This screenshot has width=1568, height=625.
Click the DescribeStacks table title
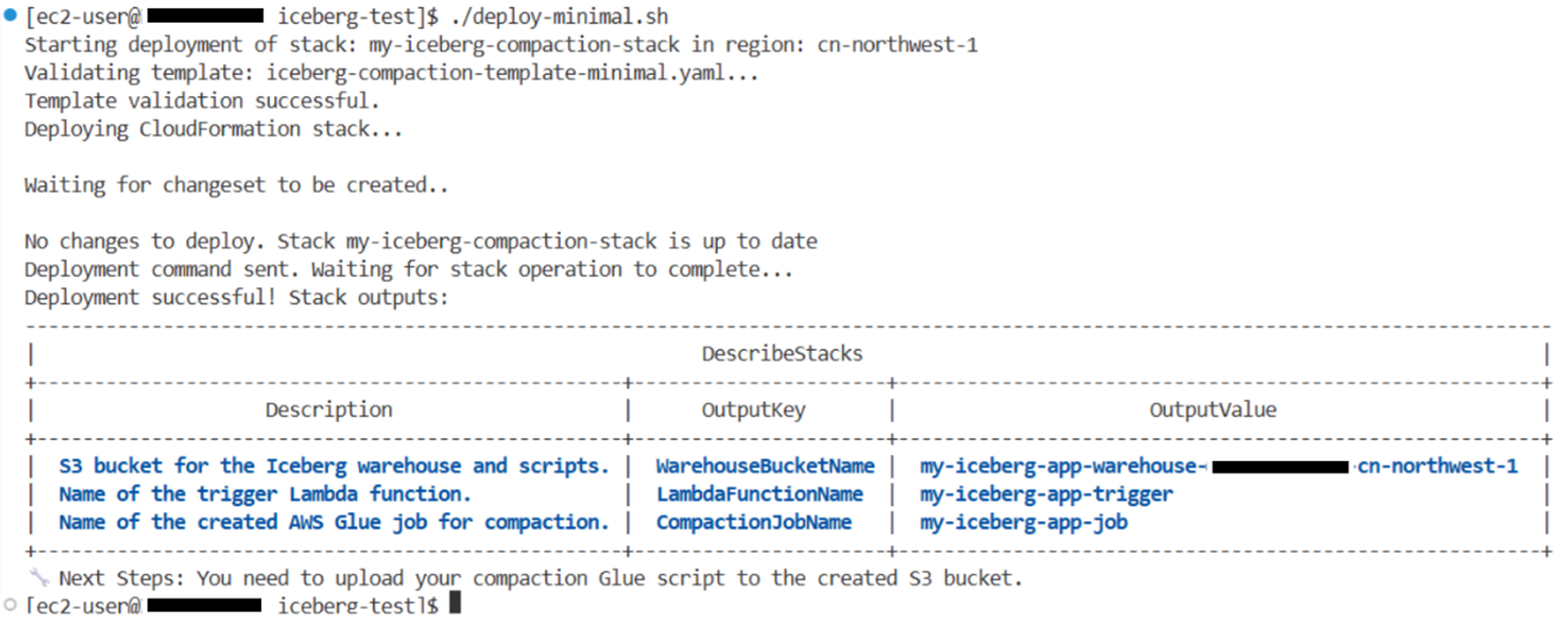pyautogui.click(x=782, y=354)
